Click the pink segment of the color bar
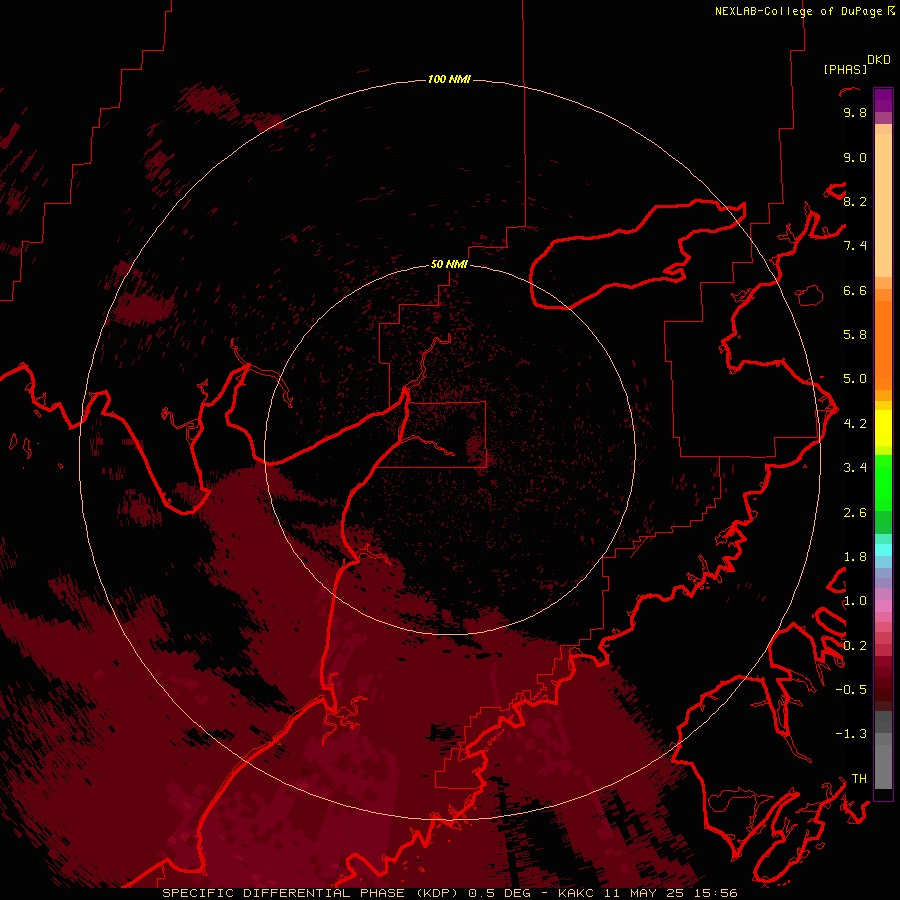900x900 pixels. 883,606
